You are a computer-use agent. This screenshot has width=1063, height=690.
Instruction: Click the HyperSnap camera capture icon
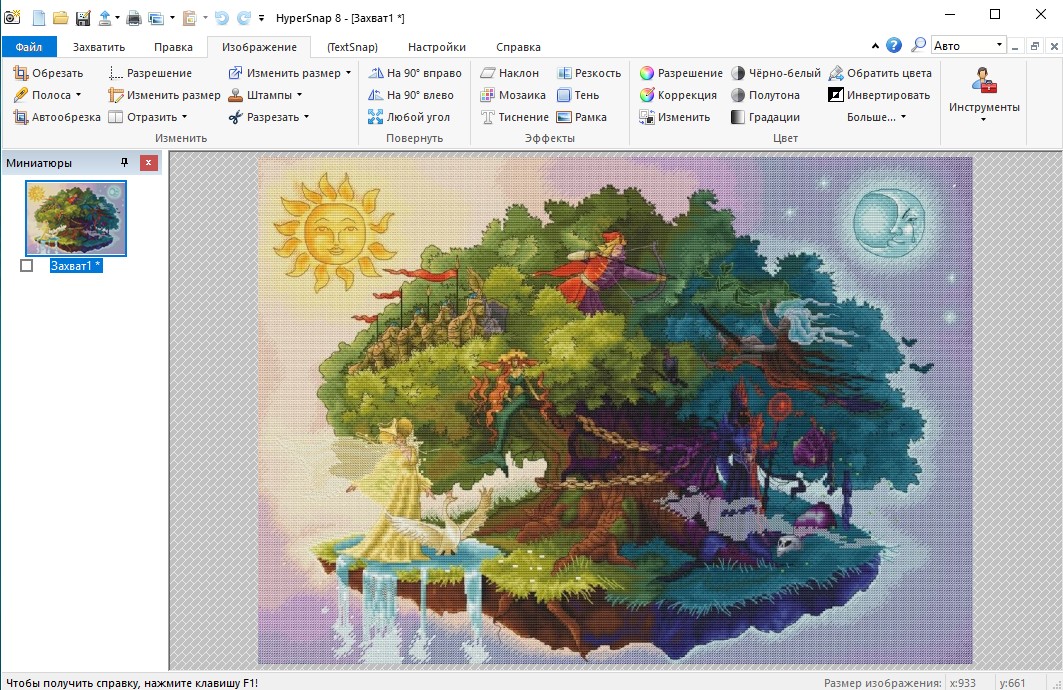(x=12, y=18)
